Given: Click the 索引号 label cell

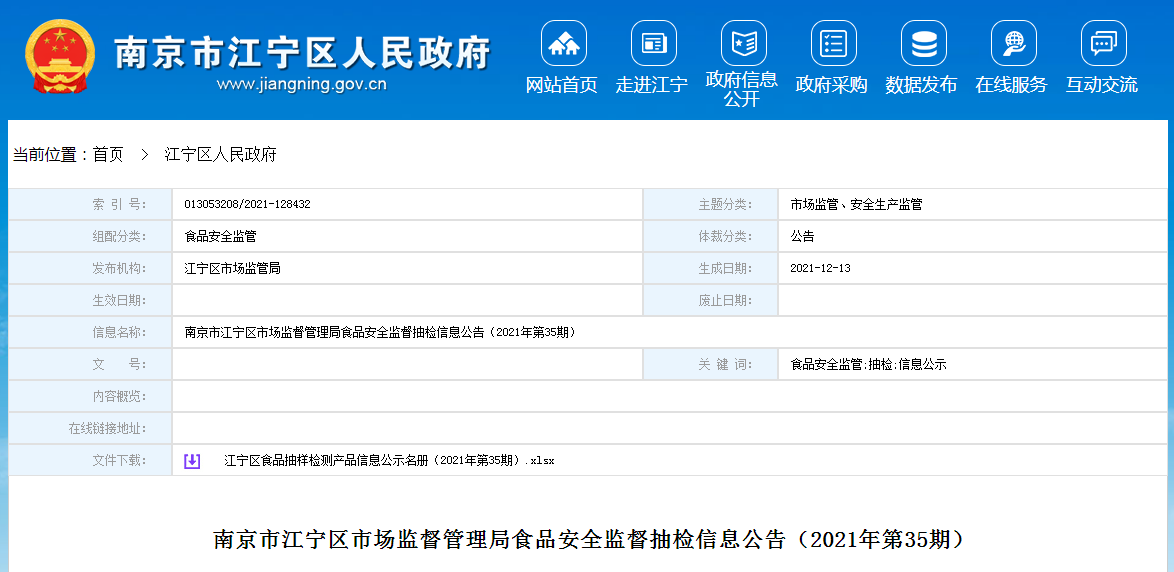Looking at the screenshot, I should tap(90, 204).
